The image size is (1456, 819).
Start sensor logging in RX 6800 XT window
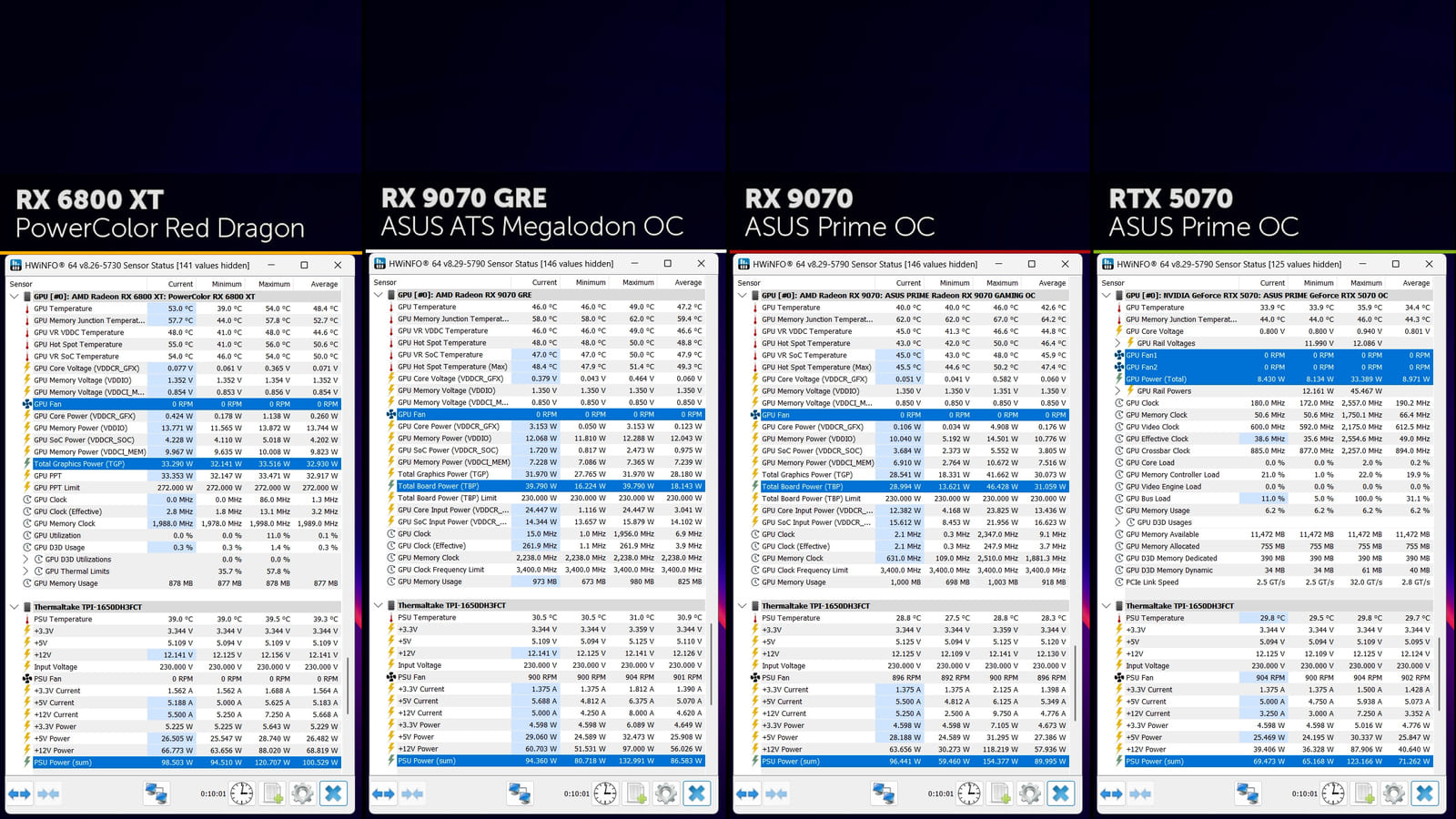[x=272, y=794]
